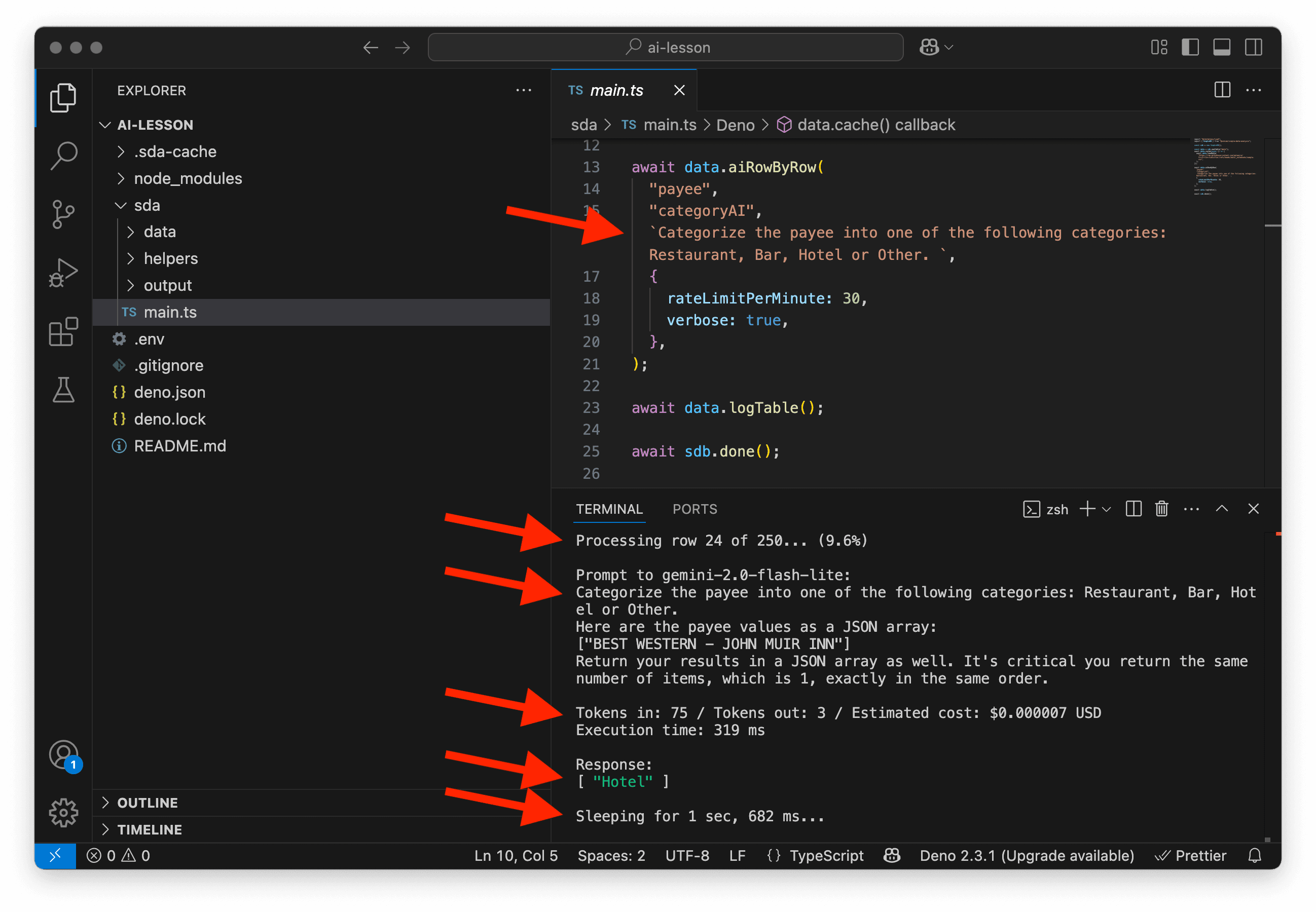Image resolution: width=1316 pixels, height=912 pixels.
Task: Open the Copilot chat icon in title bar
Action: [x=929, y=48]
